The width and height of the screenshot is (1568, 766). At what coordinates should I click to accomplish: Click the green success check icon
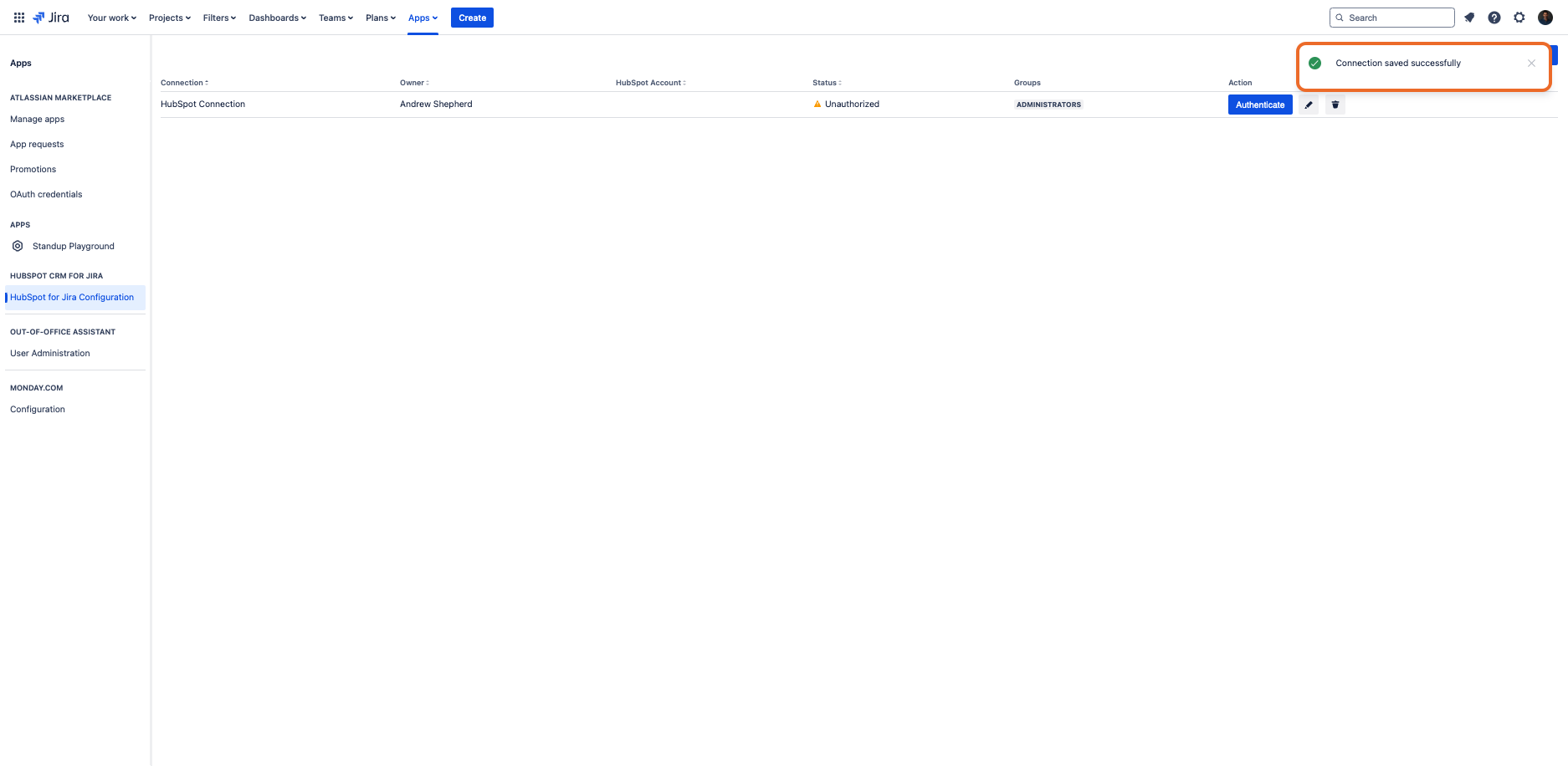tap(1314, 64)
